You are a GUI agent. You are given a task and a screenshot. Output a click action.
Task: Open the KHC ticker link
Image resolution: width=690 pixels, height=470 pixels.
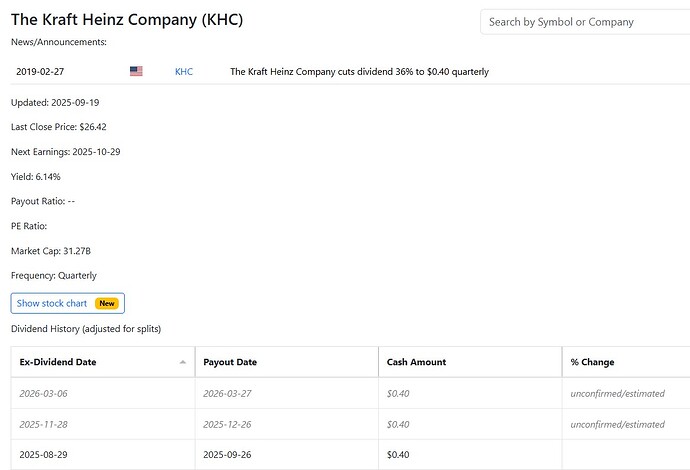point(184,72)
